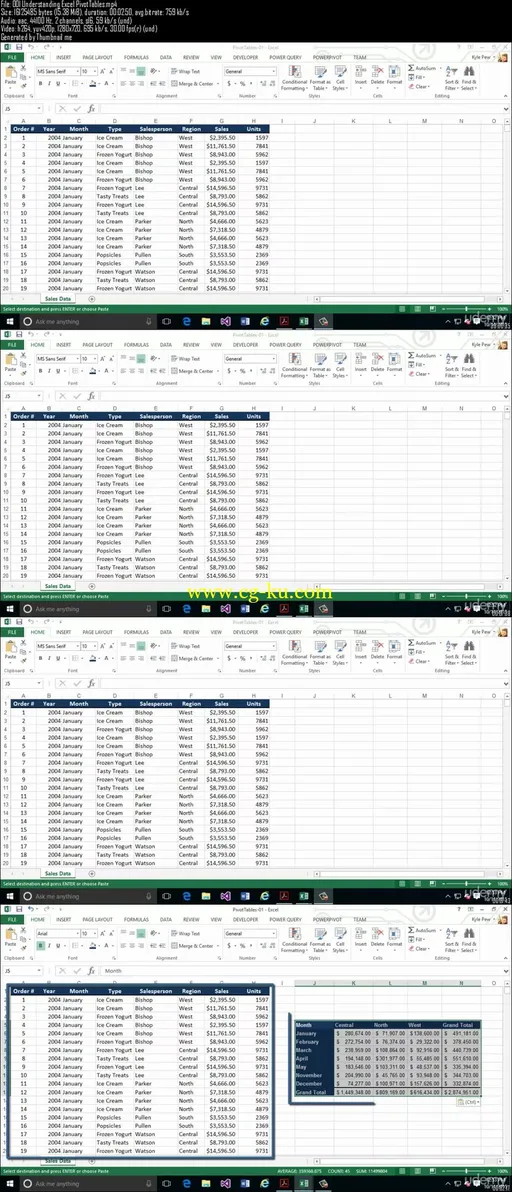Click Cell Styles in the top frame's ribbon
512x1192 pixels.
(x=340, y=78)
